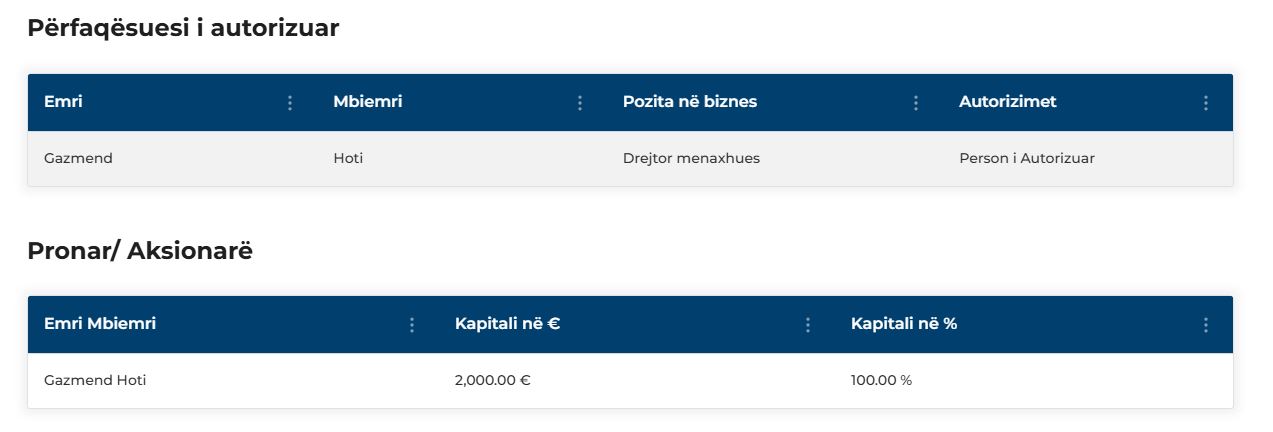
Task: Sort by Pozita në biznes header
Action: coord(690,102)
